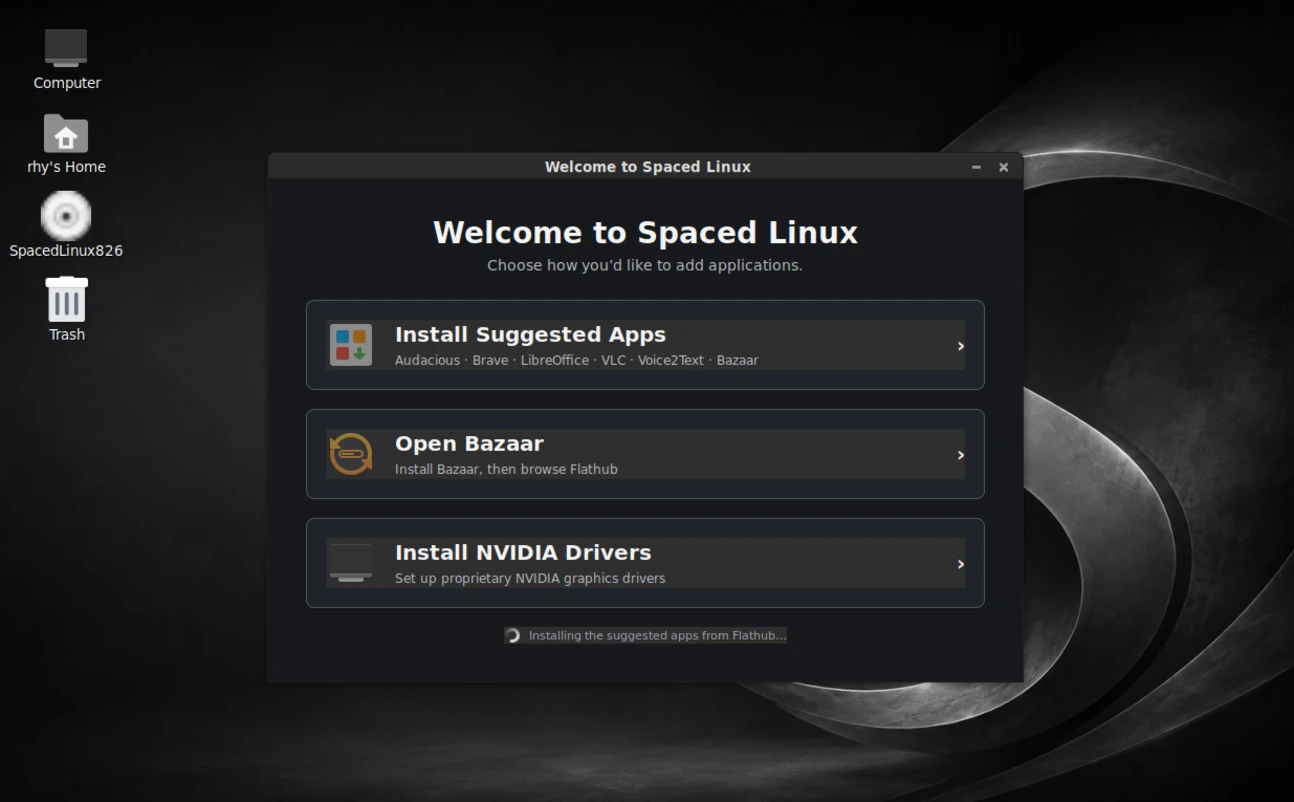The height and width of the screenshot is (802, 1294).
Task: Click the loading spinner next to installing status
Action: point(513,635)
